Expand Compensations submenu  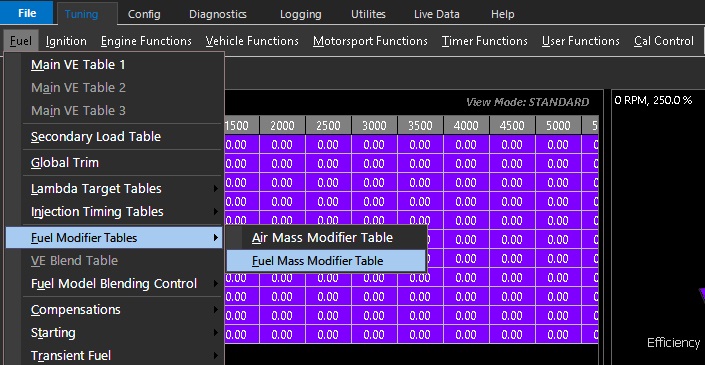pos(115,310)
